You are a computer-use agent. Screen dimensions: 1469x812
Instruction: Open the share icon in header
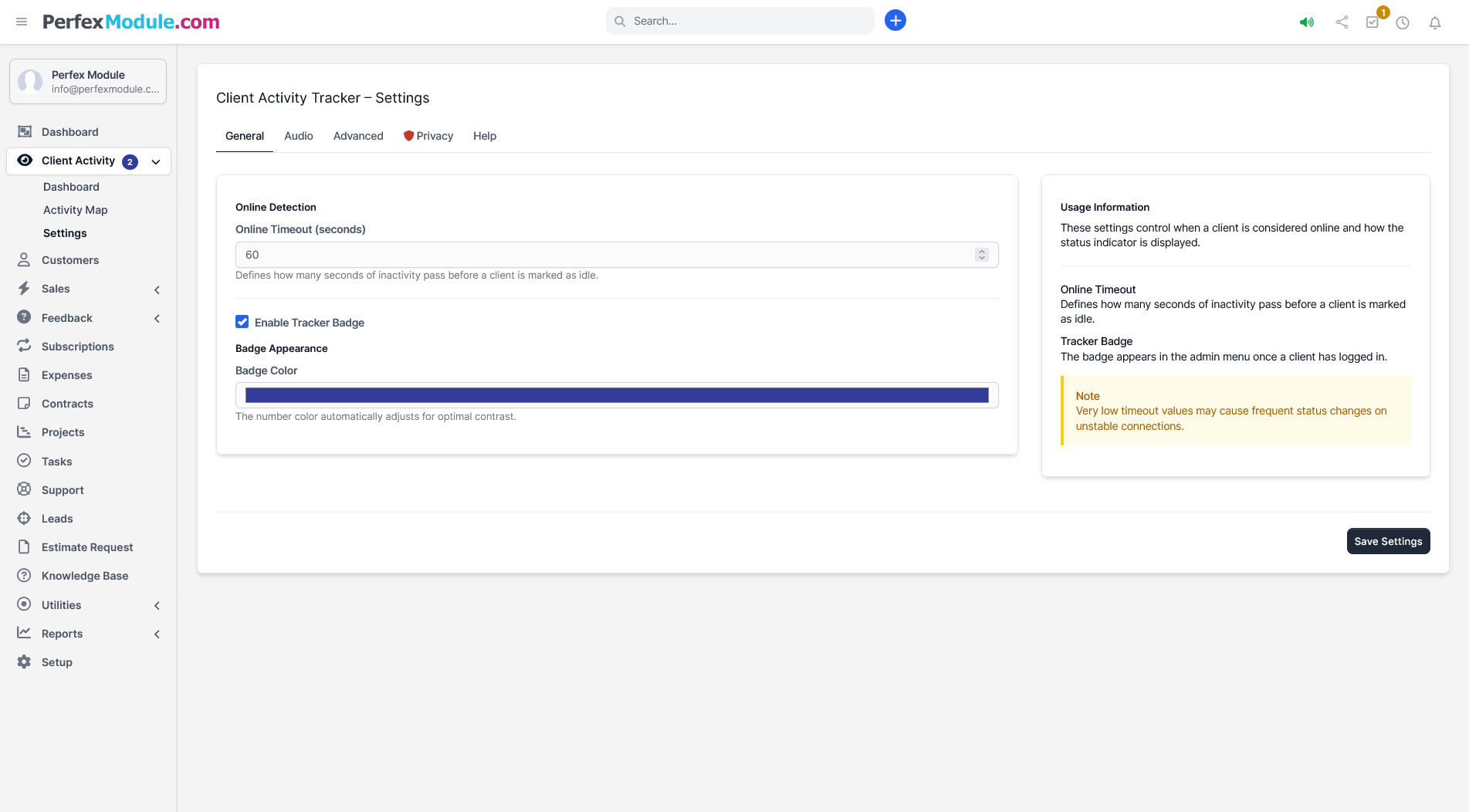[x=1342, y=22]
